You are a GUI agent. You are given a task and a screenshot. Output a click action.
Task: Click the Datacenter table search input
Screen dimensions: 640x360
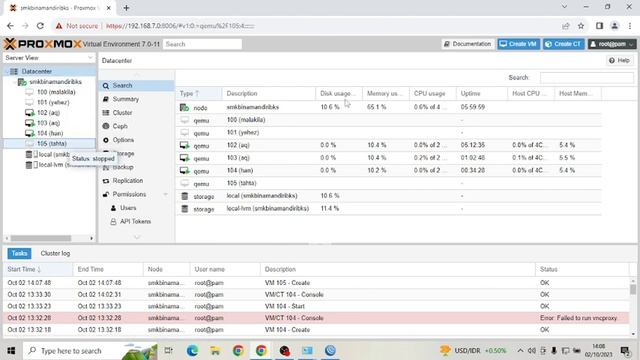tap(587, 78)
